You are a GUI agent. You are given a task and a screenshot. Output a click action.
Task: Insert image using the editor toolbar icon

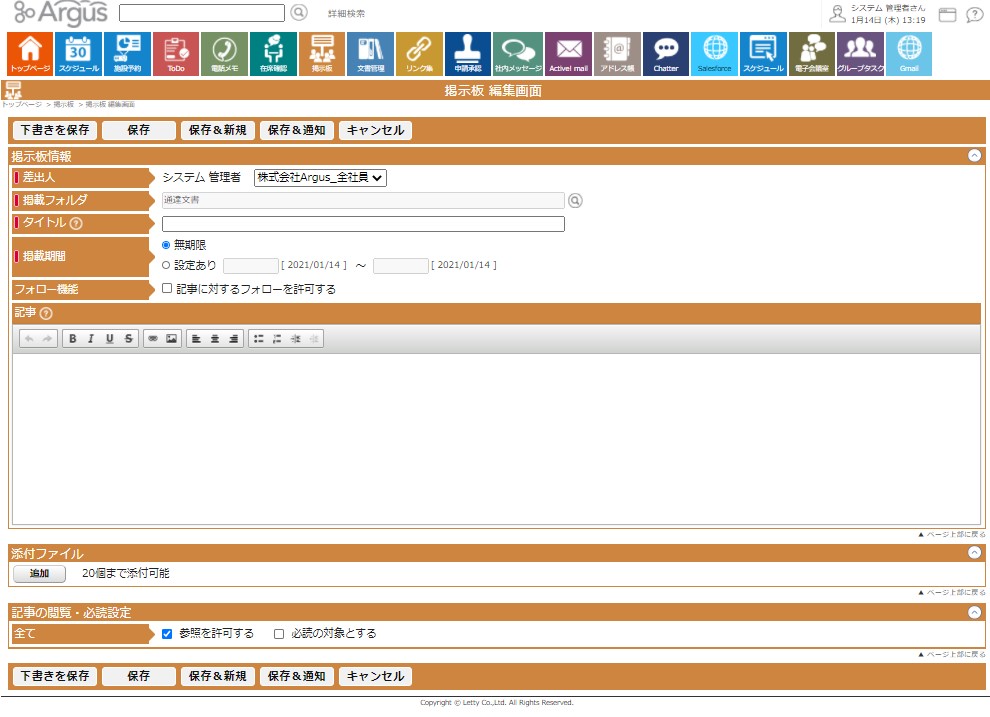click(x=171, y=339)
